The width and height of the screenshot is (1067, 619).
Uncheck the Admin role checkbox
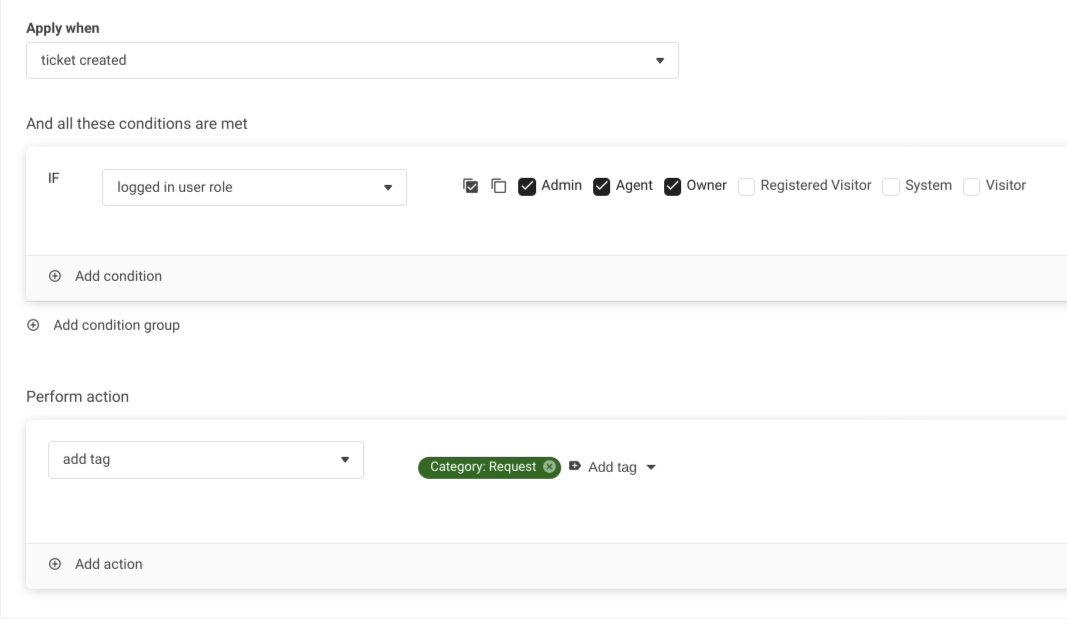point(526,186)
